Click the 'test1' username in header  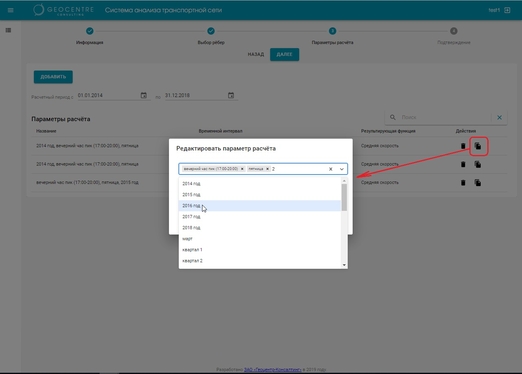(494, 10)
